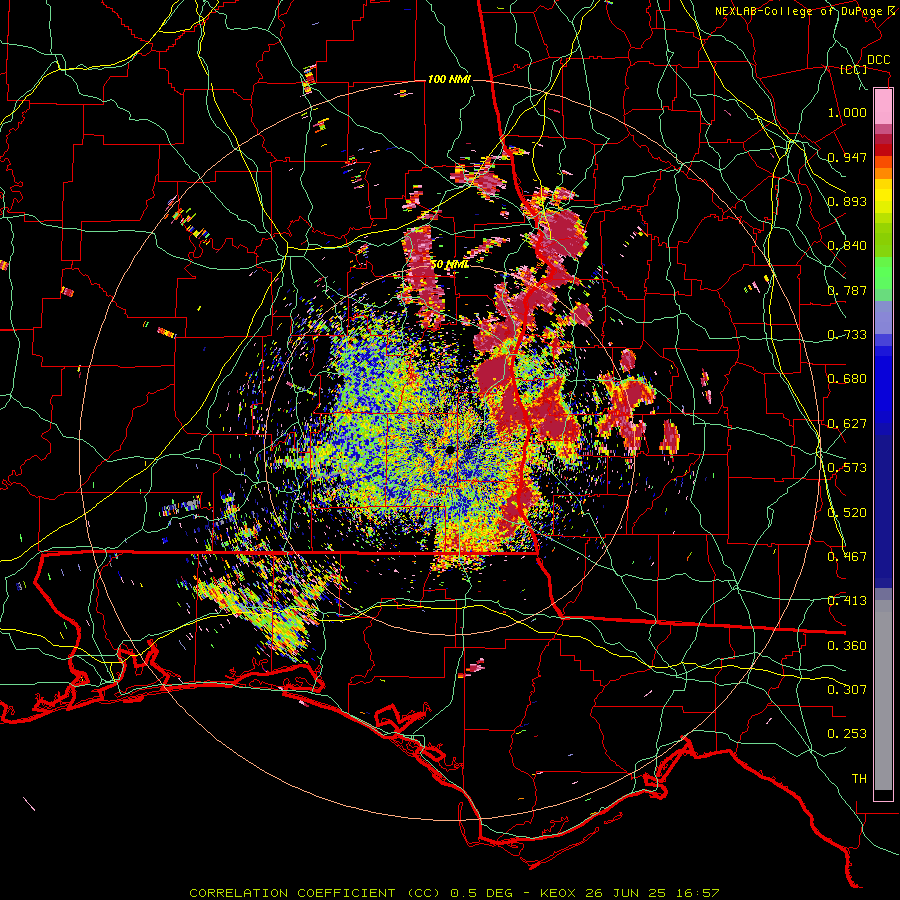This screenshot has width=900, height=900.
Task: Select the DCC product label above the color bar
Action: click(x=878, y=60)
